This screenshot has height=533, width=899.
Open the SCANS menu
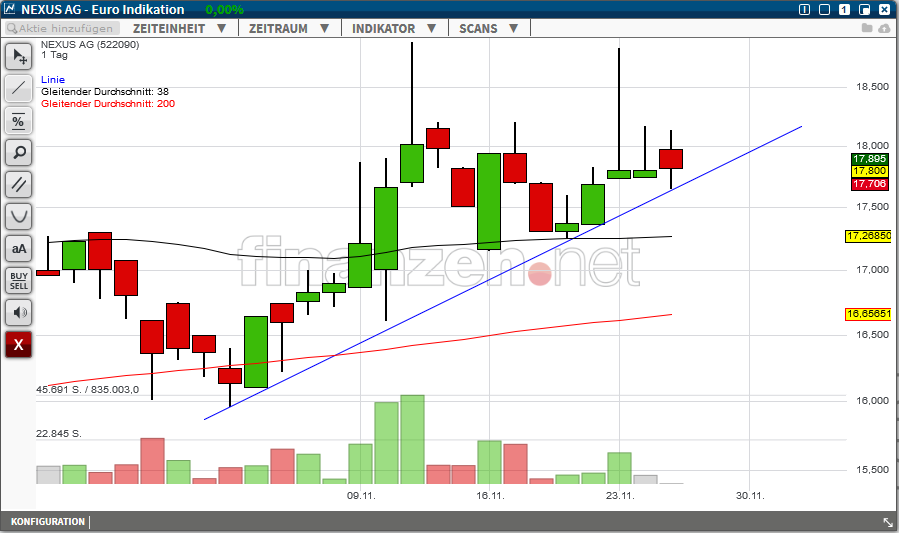click(x=487, y=28)
